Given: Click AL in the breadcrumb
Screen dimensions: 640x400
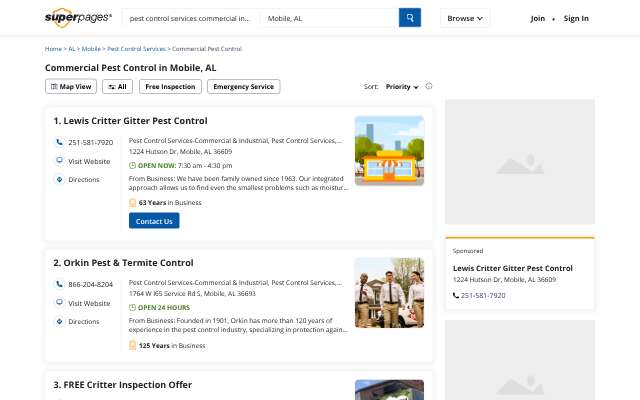Looking at the screenshot, I should point(72,49).
